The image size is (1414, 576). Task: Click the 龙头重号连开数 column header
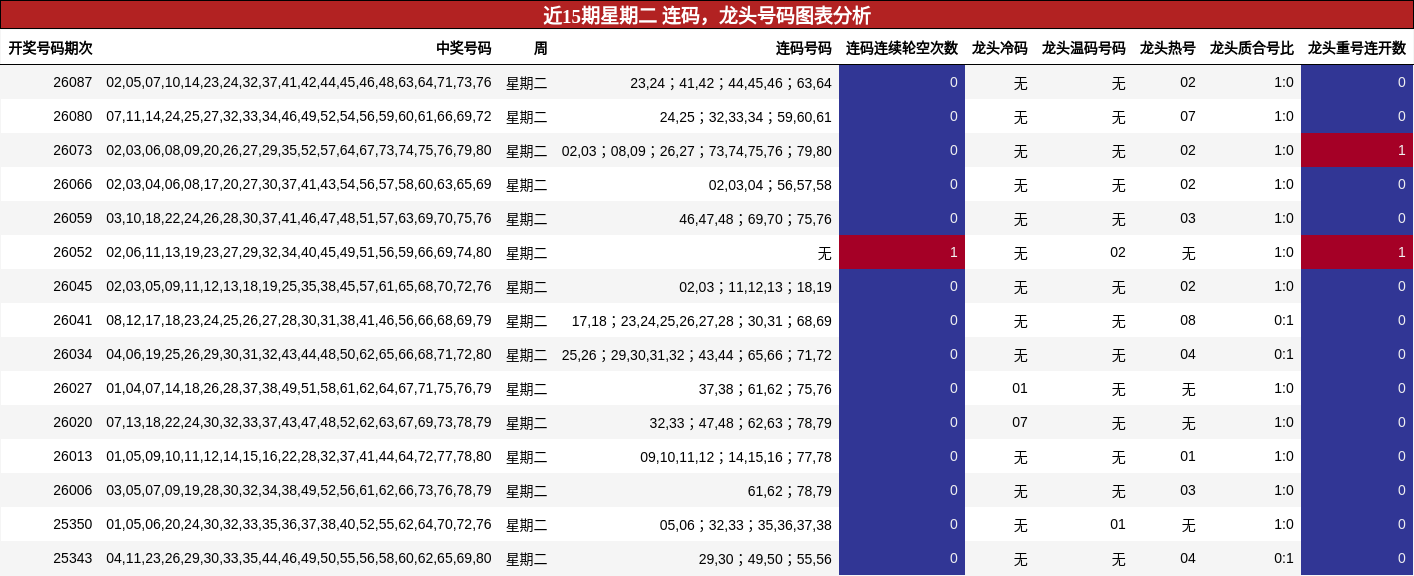pos(1356,45)
